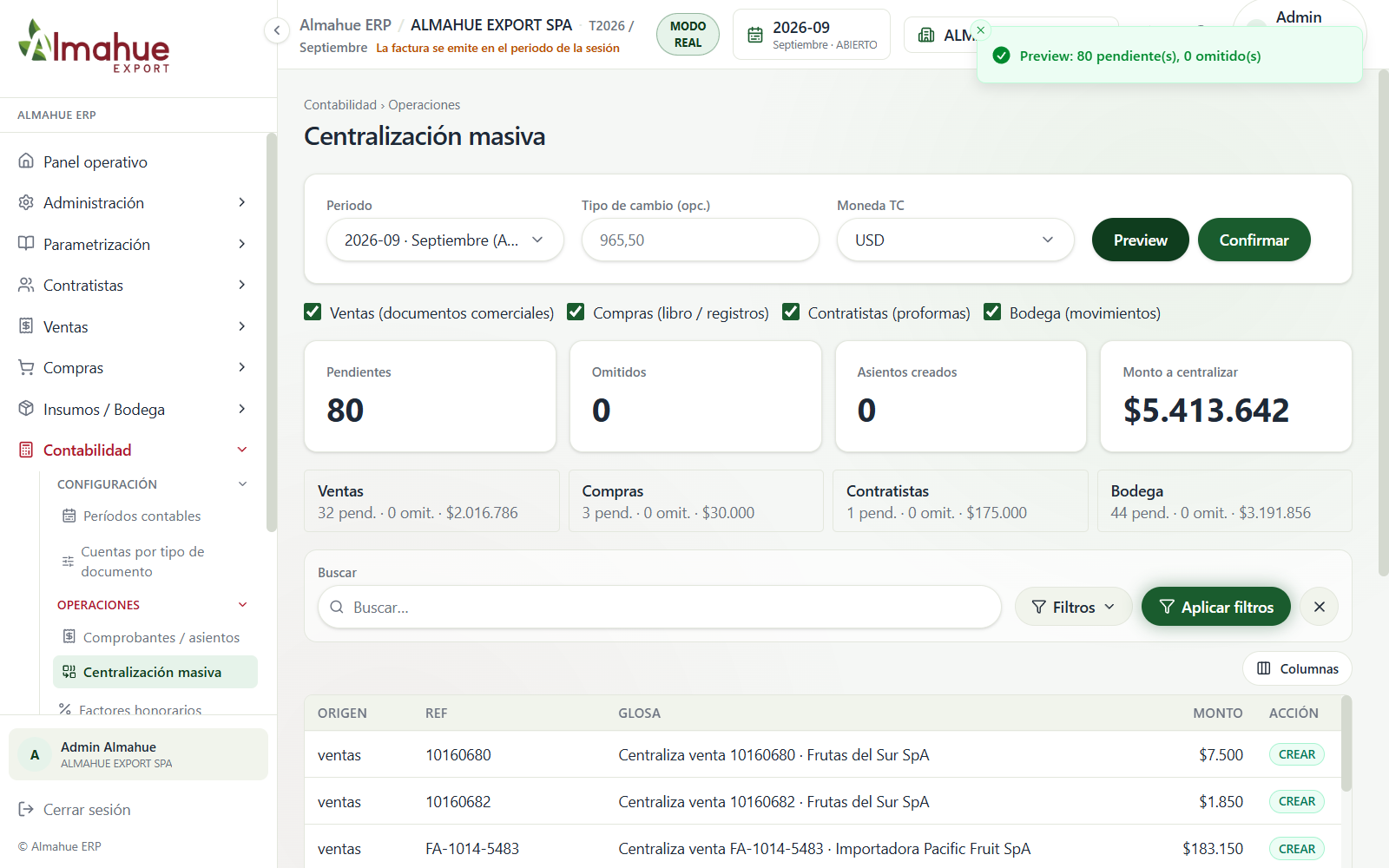This screenshot has width=1389, height=868.
Task: Click the Confirmar button
Action: point(1254,240)
